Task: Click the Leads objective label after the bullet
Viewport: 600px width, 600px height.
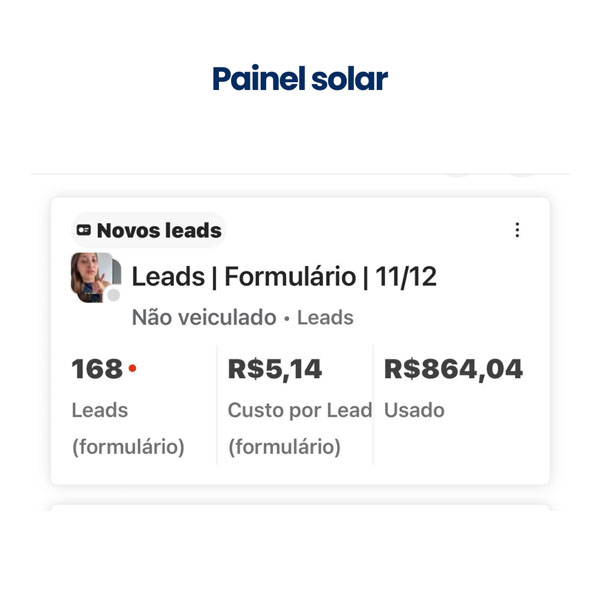Action: coord(325,318)
